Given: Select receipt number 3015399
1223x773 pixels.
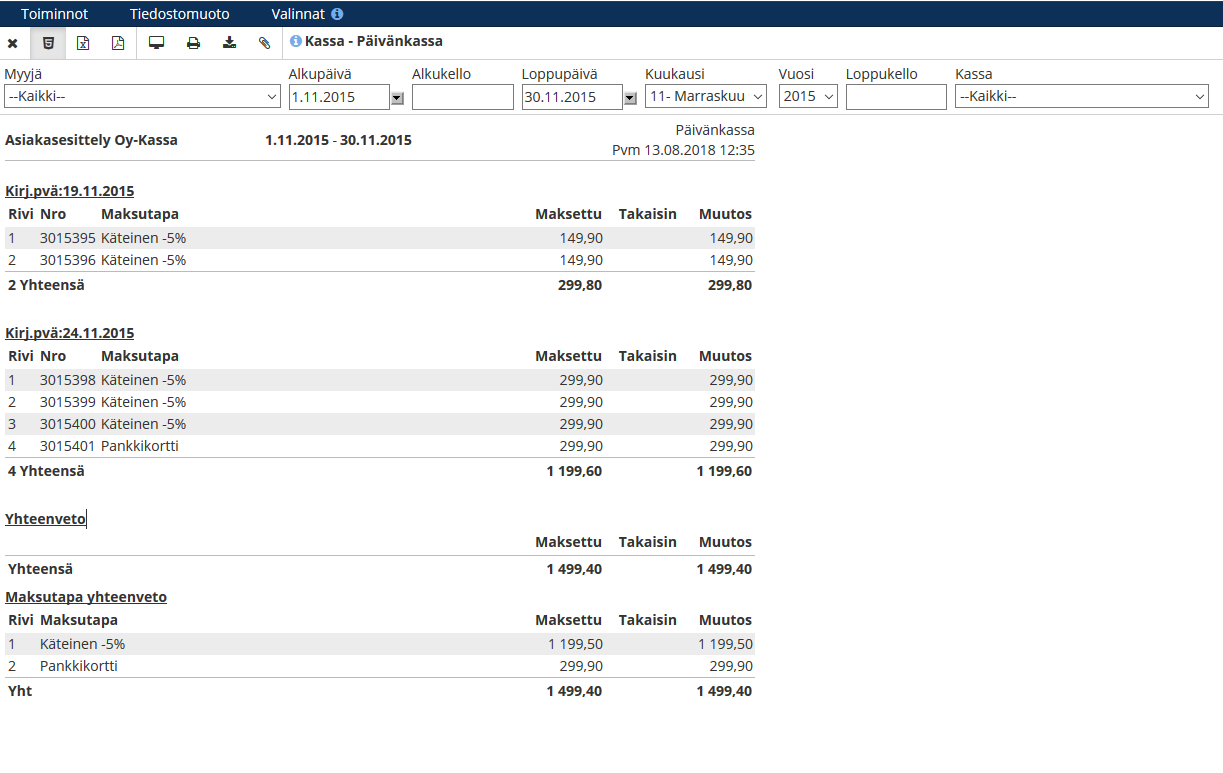Looking at the screenshot, I should coord(68,402).
